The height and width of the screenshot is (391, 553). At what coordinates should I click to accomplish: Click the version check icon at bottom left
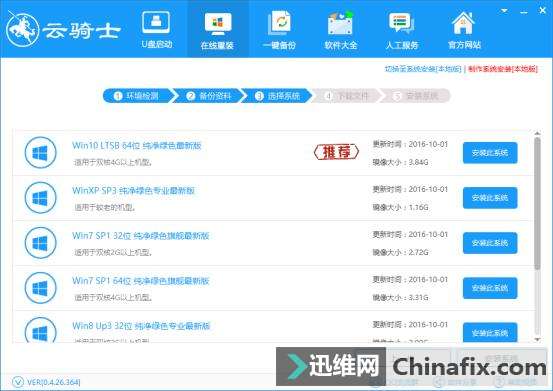[x=18, y=382]
